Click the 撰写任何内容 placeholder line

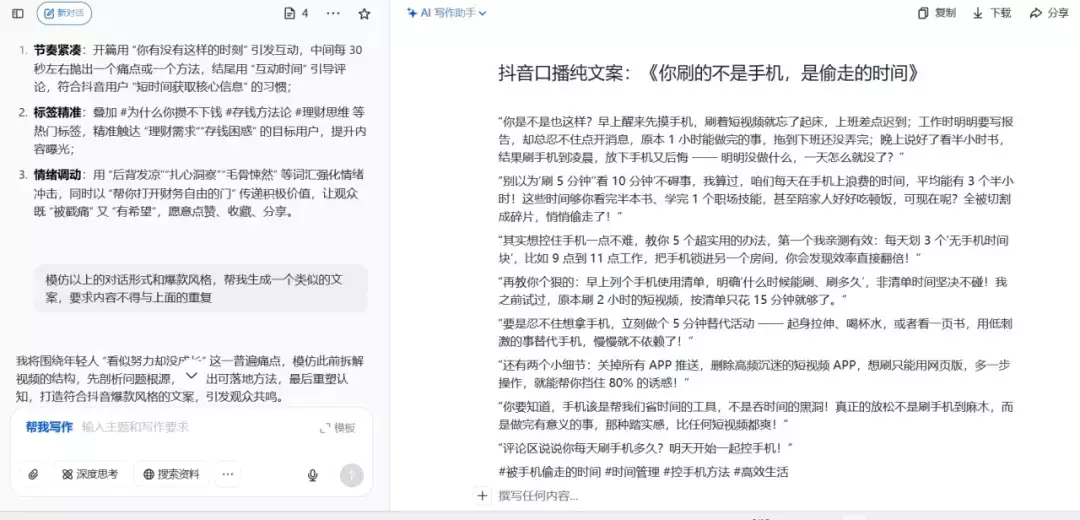click(539, 495)
